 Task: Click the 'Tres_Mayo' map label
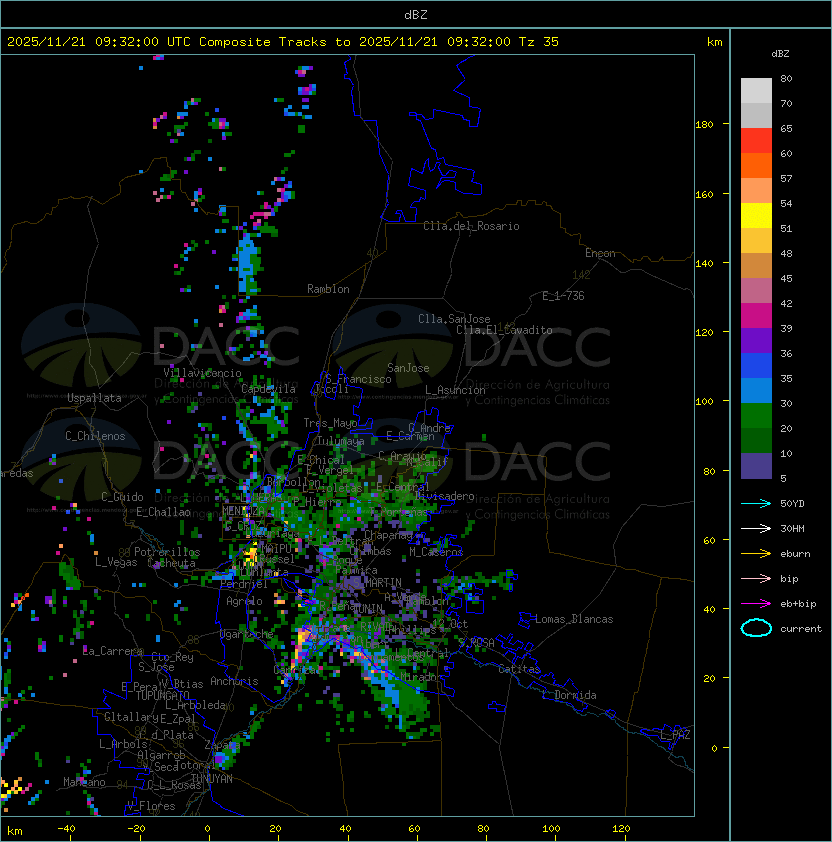pyautogui.click(x=330, y=423)
